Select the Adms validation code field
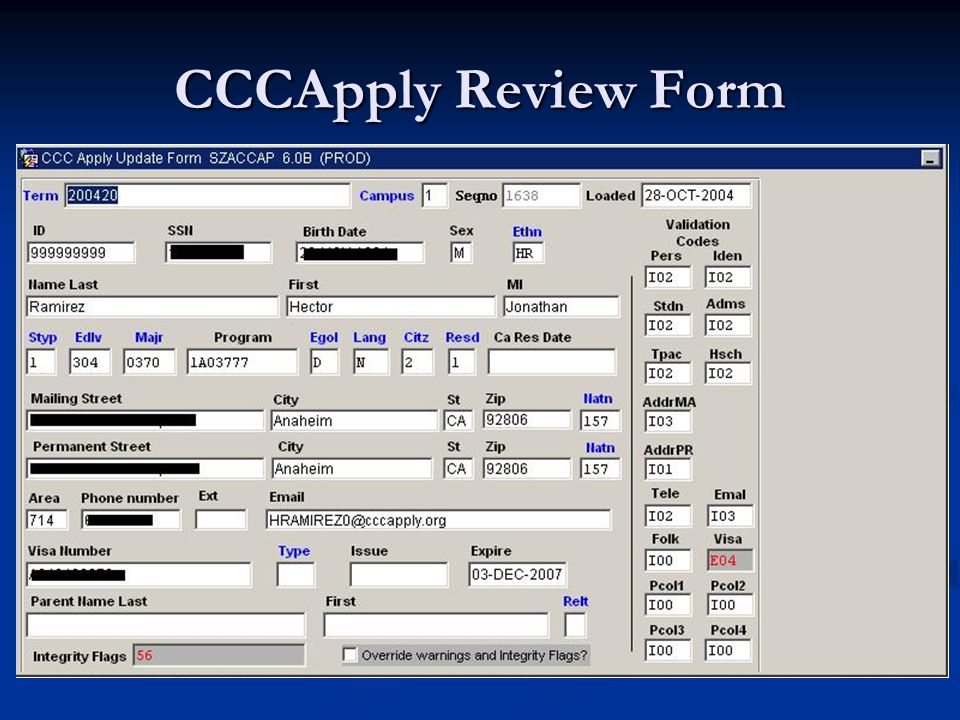Viewport: 960px width, 720px height. (728, 325)
